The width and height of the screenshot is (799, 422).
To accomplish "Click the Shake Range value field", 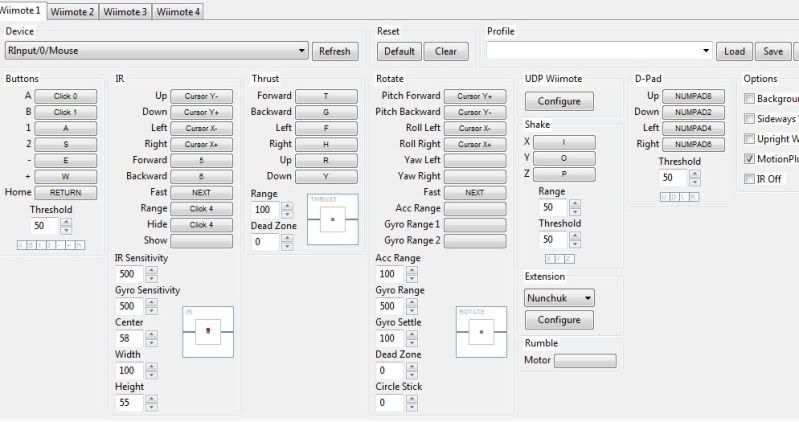I will click(554, 207).
